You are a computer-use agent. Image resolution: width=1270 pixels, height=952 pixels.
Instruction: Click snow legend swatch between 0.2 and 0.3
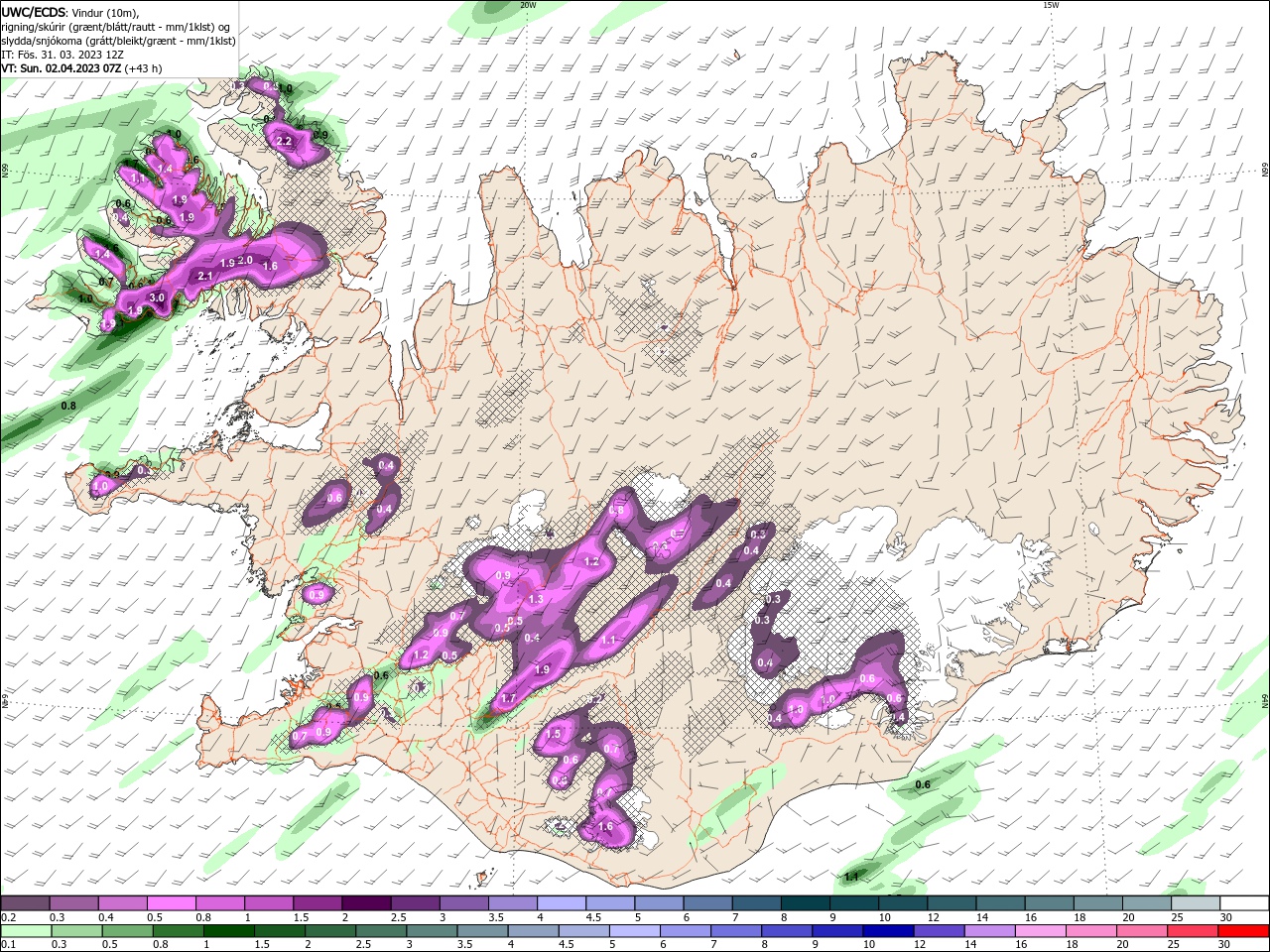[25, 903]
